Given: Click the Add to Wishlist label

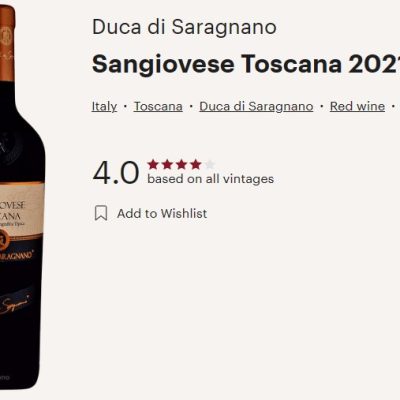Looking at the screenshot, I should [162, 214].
